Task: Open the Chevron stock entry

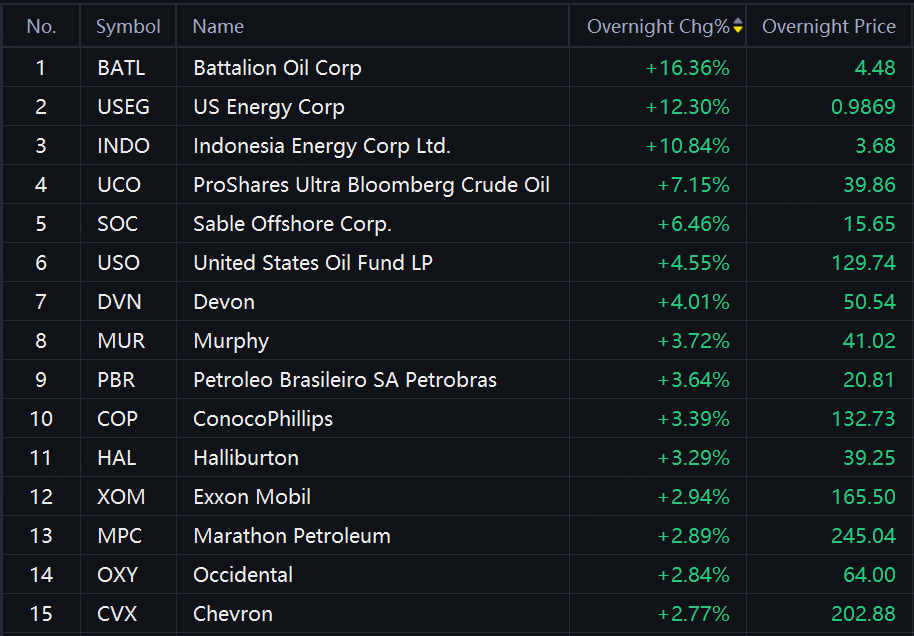Action: (x=233, y=614)
